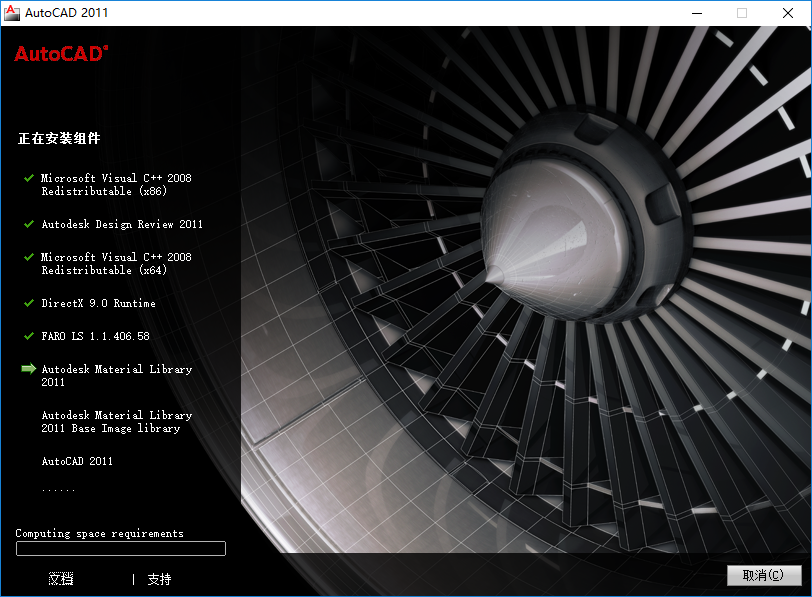The height and width of the screenshot is (597, 812).
Task: Click the checkmark beside Autodesk Design Review 2011
Action: tap(27, 224)
